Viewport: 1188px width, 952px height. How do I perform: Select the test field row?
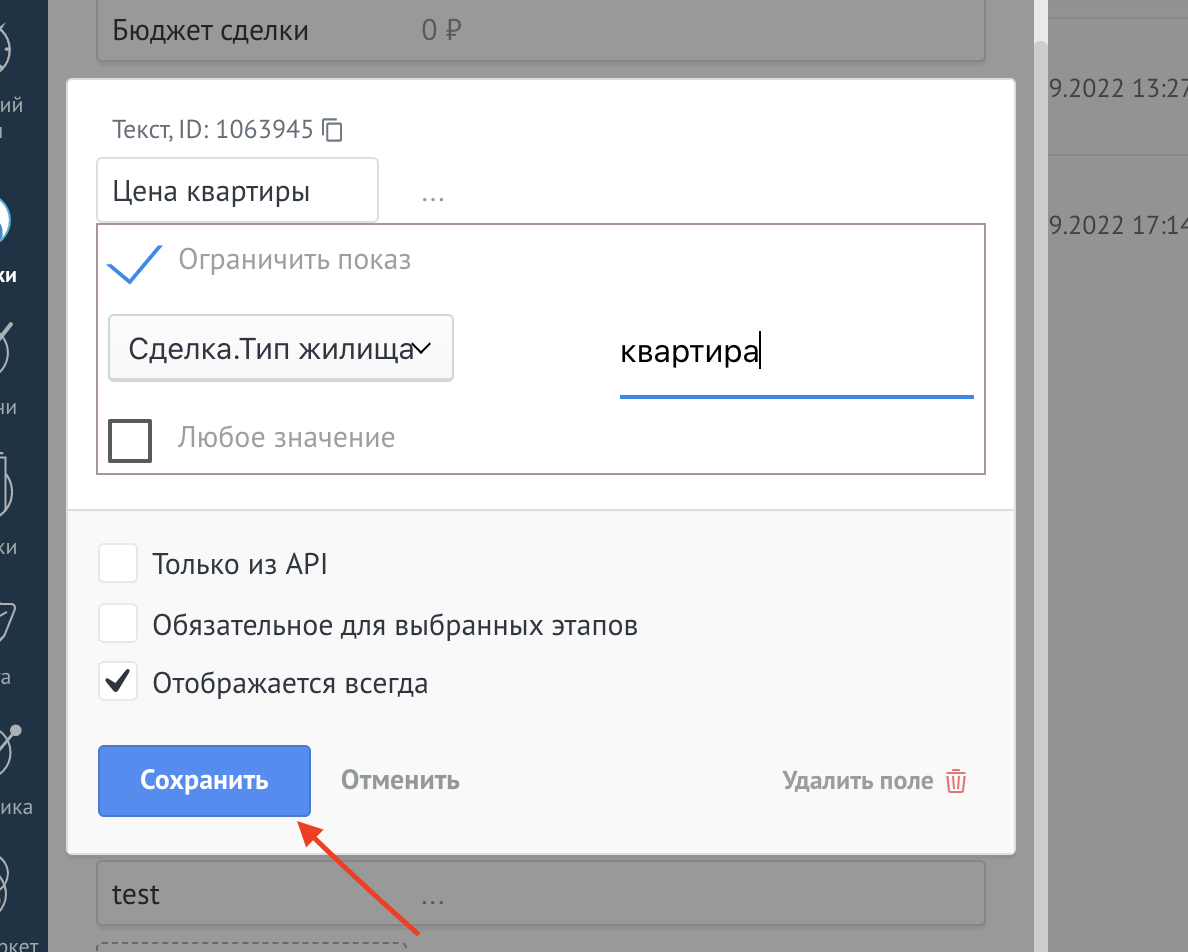point(540,894)
